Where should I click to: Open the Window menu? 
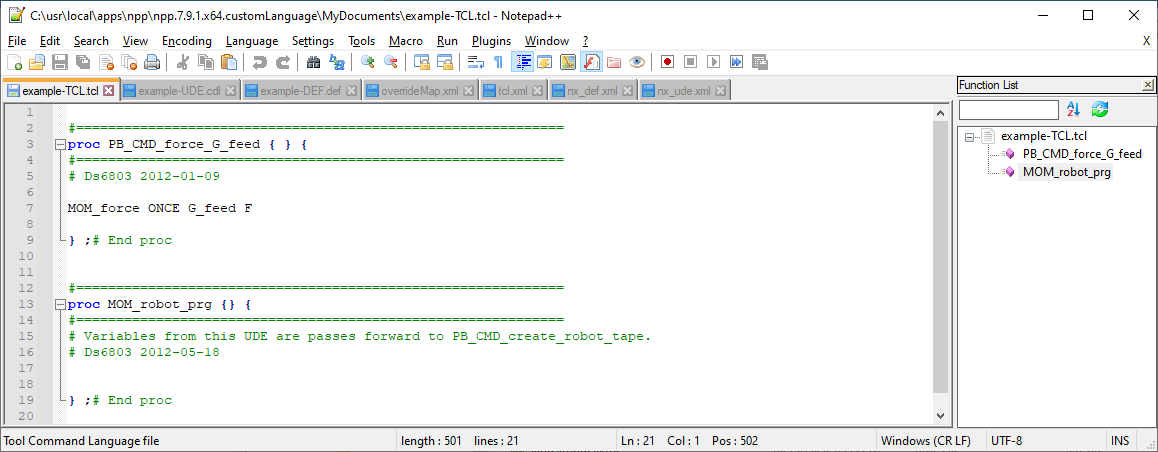547,41
